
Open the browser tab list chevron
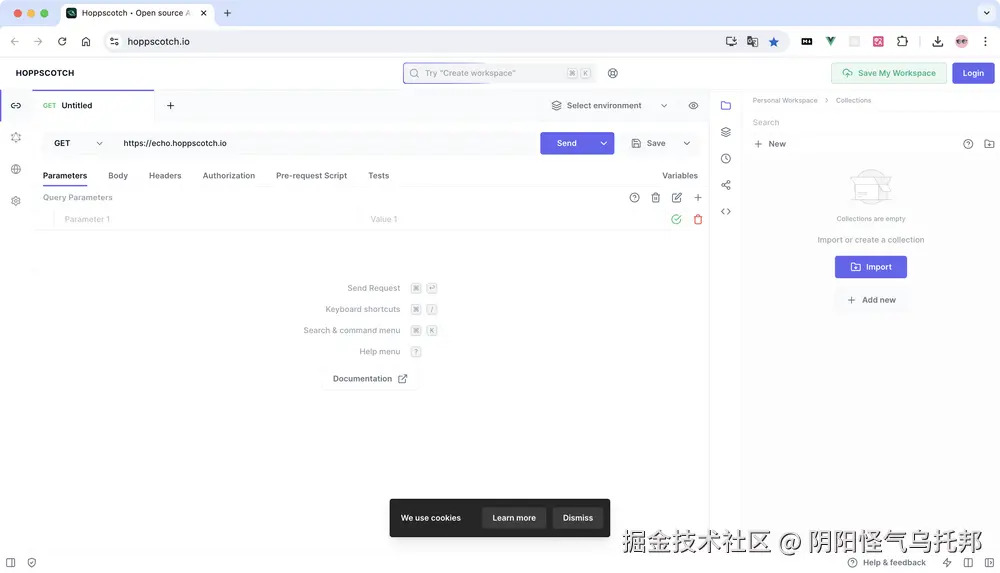(986, 13)
